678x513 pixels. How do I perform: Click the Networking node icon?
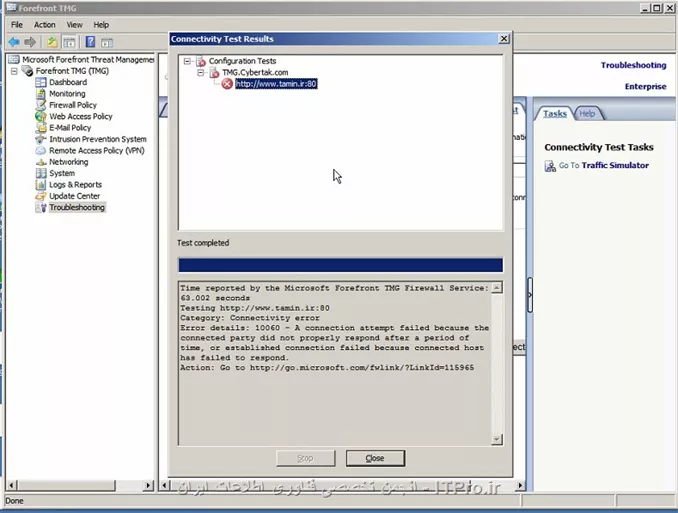(41, 162)
